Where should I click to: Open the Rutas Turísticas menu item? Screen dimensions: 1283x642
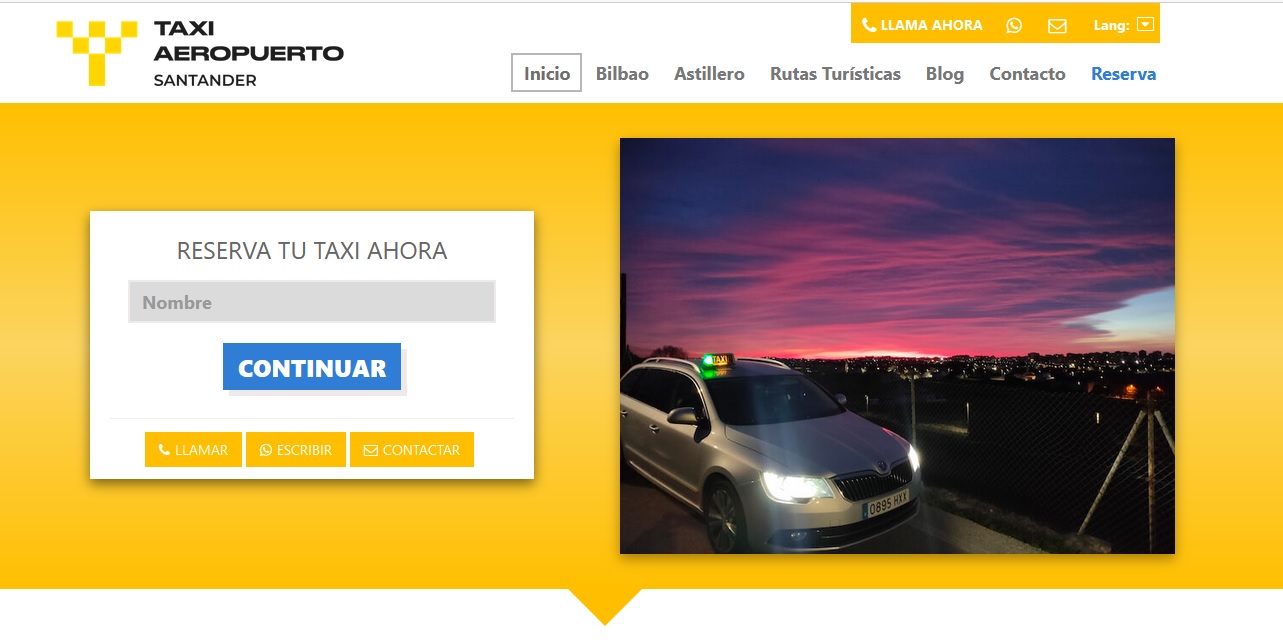[x=835, y=74]
